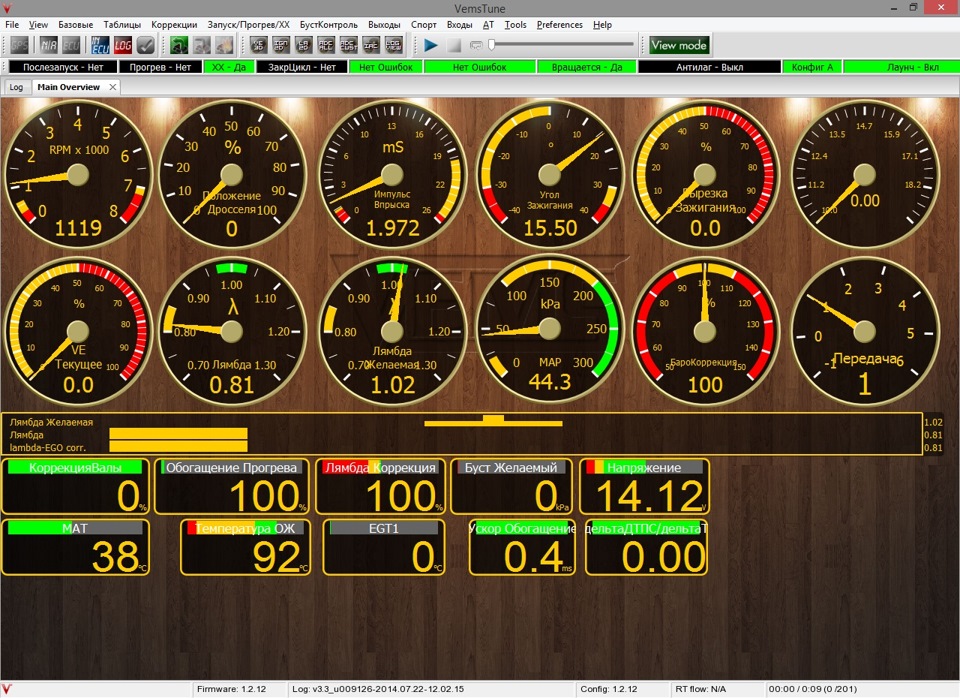960x698 pixels.
Task: Click the IAC toolbar icon
Action: tap(371, 45)
